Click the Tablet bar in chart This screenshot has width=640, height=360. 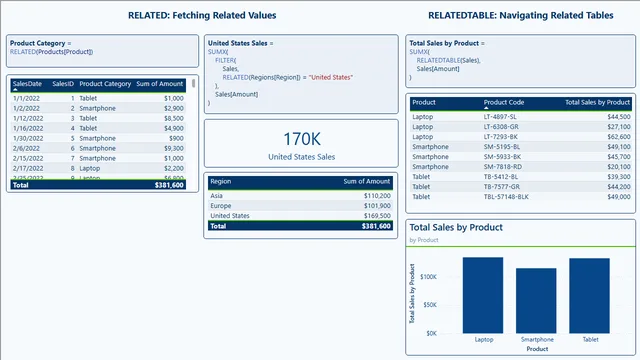click(589, 296)
